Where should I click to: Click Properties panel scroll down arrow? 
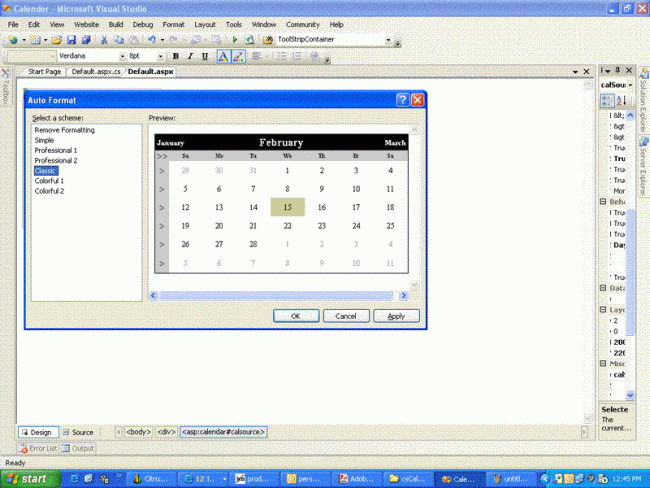click(x=630, y=395)
